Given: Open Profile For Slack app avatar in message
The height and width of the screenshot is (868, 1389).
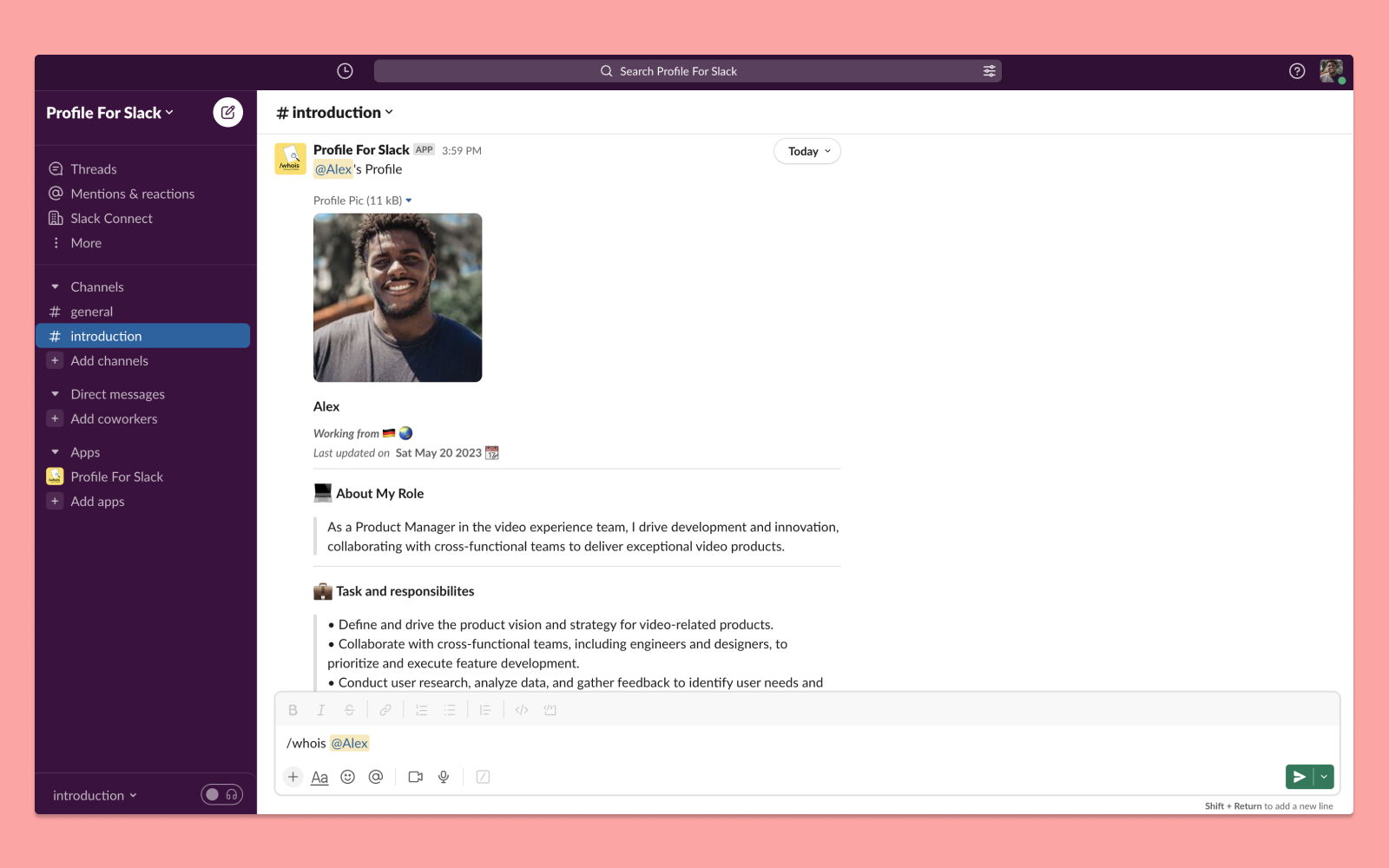Looking at the screenshot, I should [290, 159].
